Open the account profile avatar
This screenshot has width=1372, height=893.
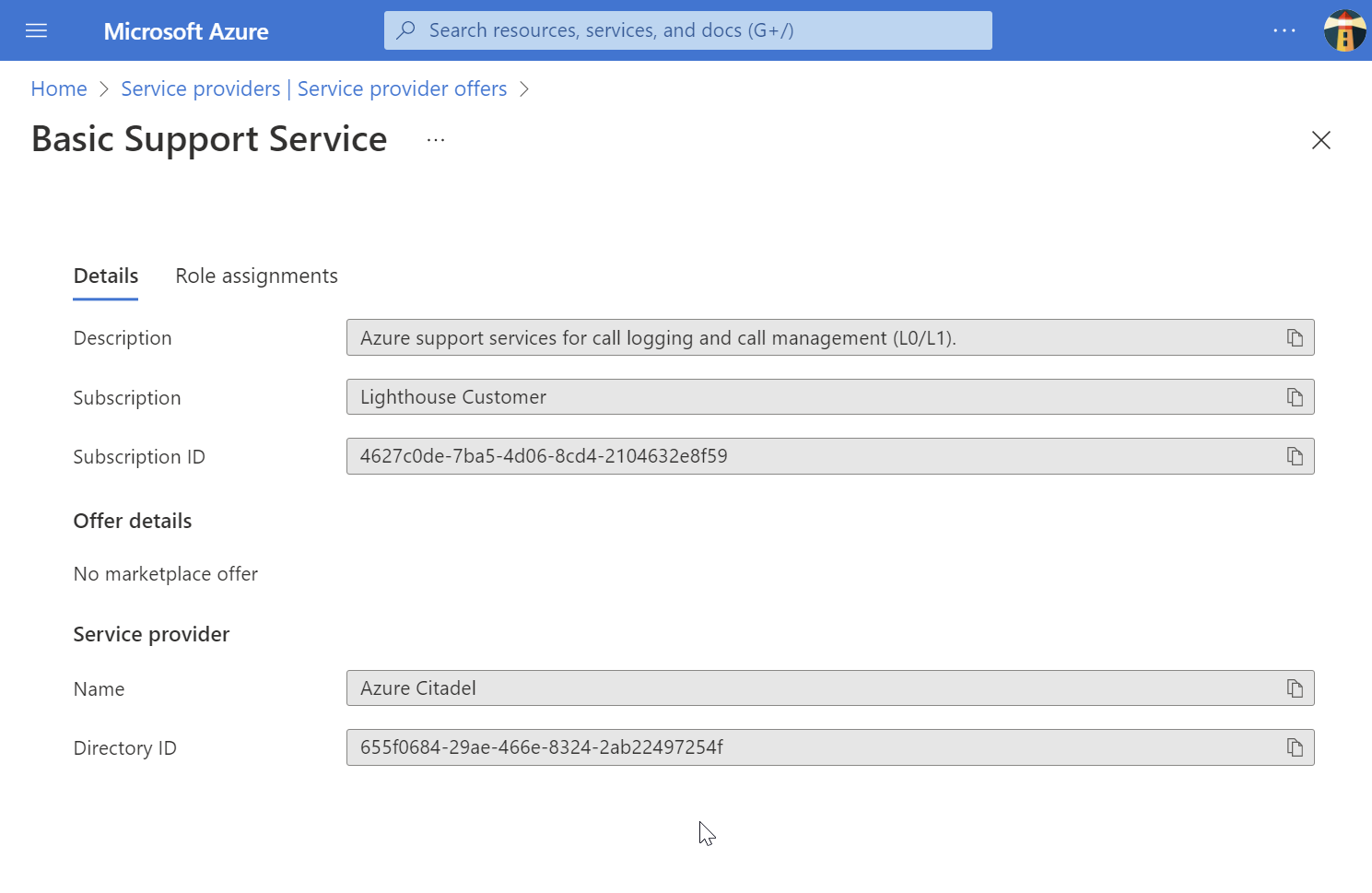click(x=1343, y=29)
